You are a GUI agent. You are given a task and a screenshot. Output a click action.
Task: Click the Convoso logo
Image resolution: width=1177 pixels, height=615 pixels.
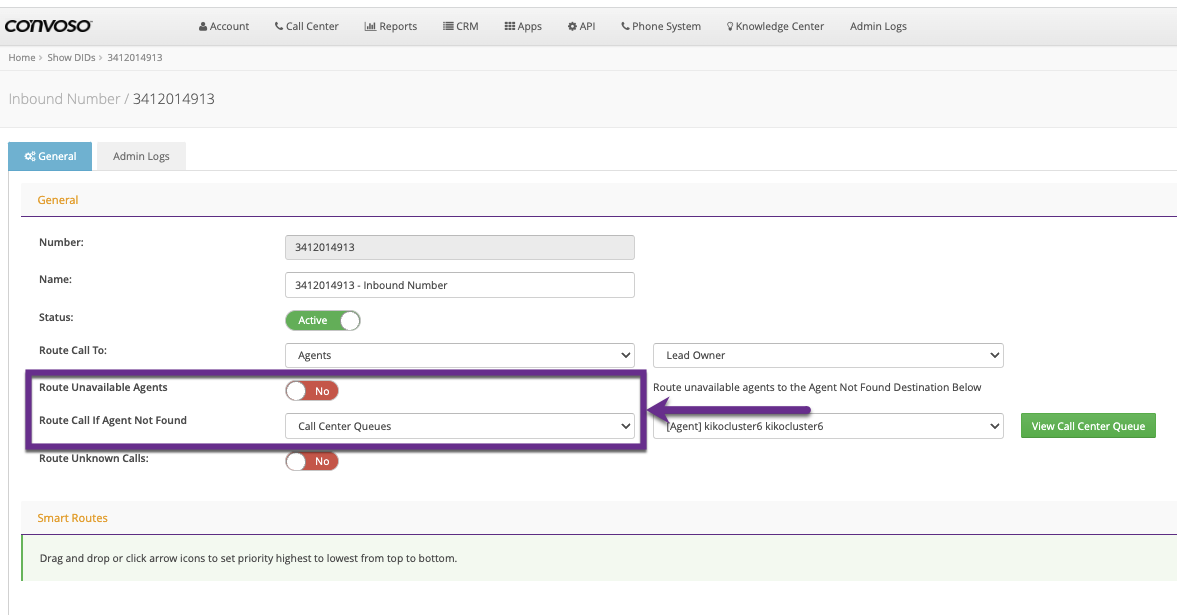pos(47,26)
